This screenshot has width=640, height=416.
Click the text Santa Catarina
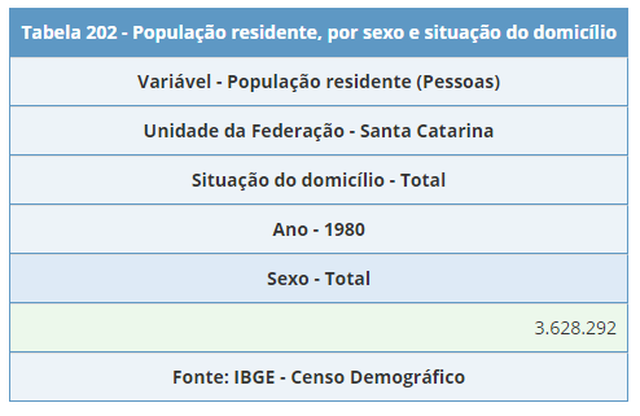click(x=427, y=131)
